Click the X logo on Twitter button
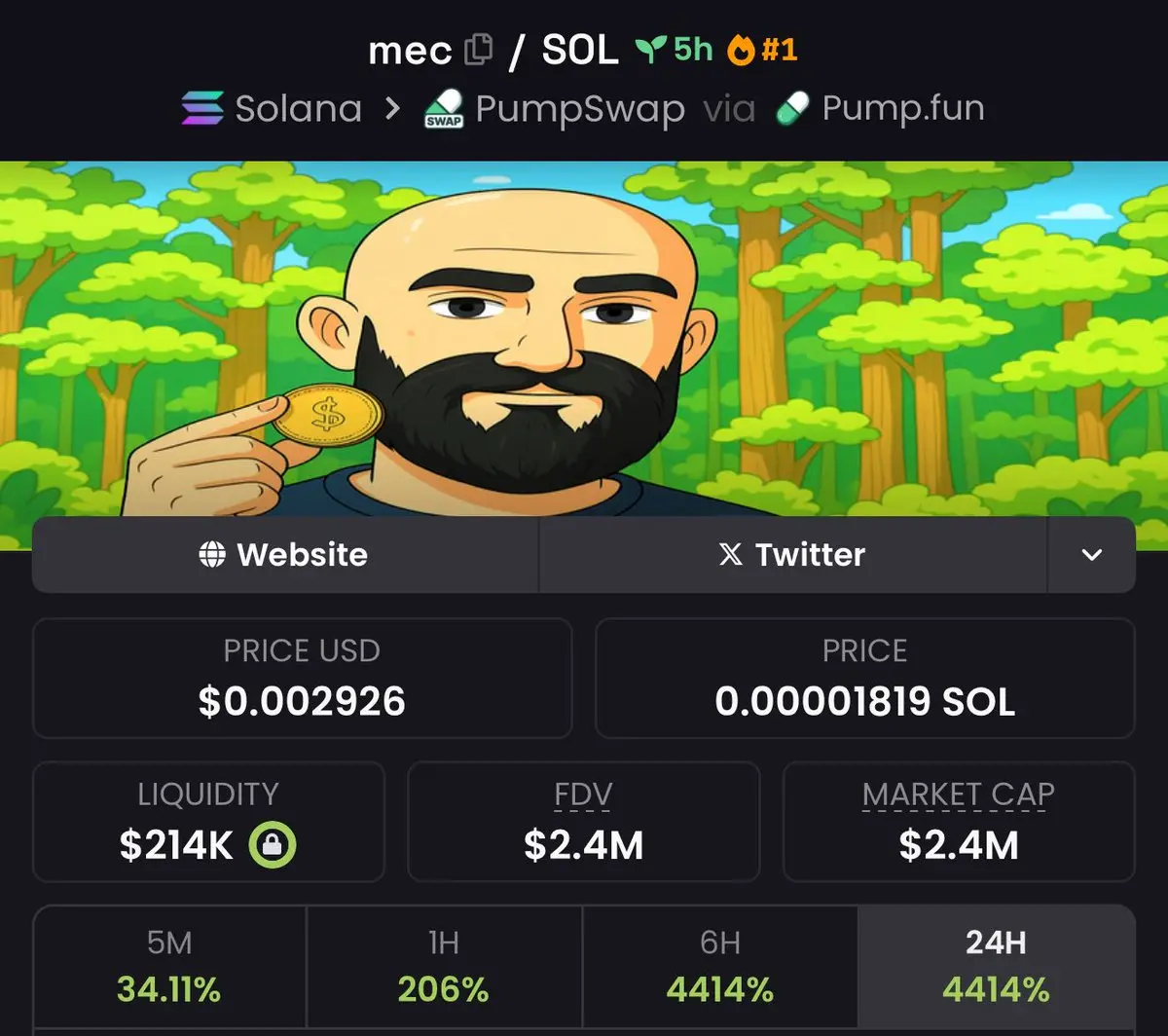The height and width of the screenshot is (1036, 1168). (x=730, y=555)
